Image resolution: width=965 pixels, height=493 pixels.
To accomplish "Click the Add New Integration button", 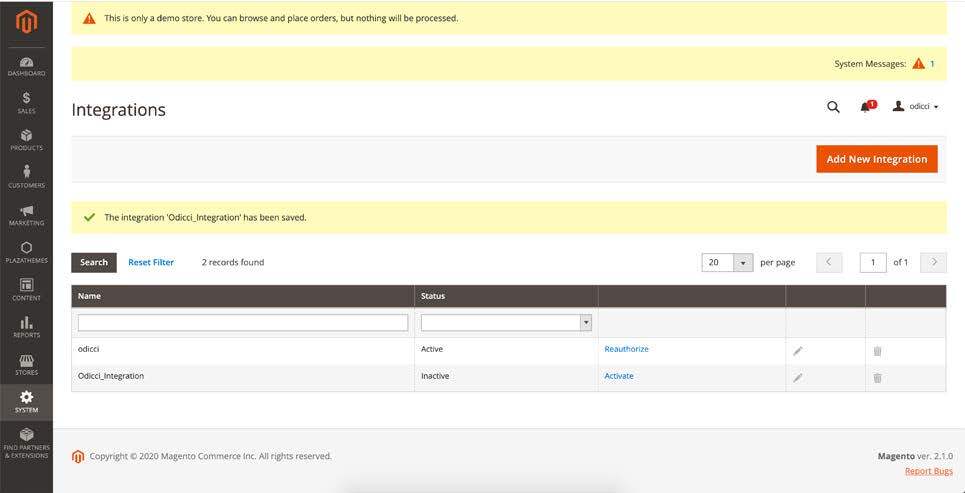I will pos(876,159).
